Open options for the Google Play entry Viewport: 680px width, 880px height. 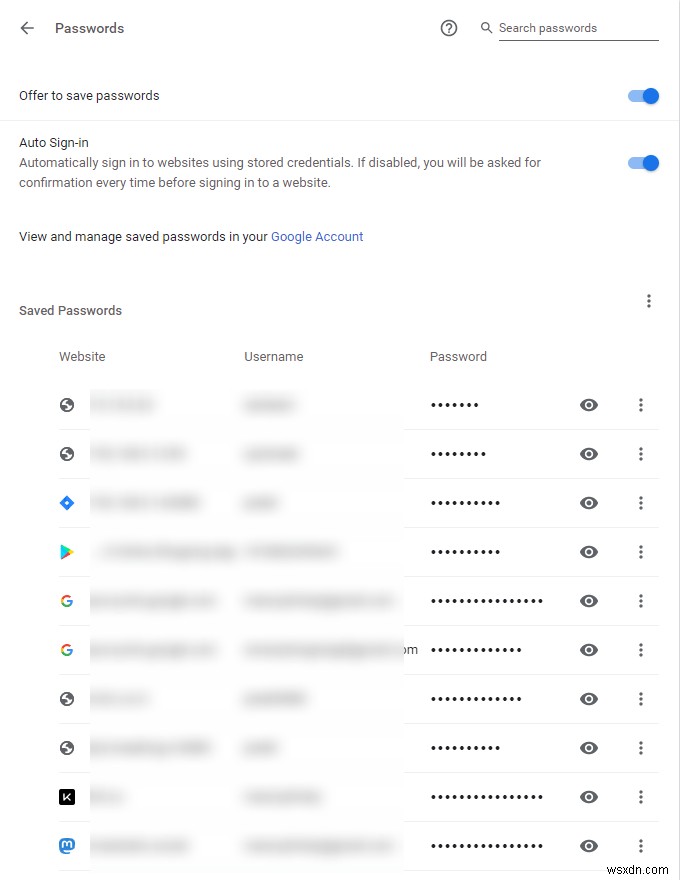click(x=641, y=551)
